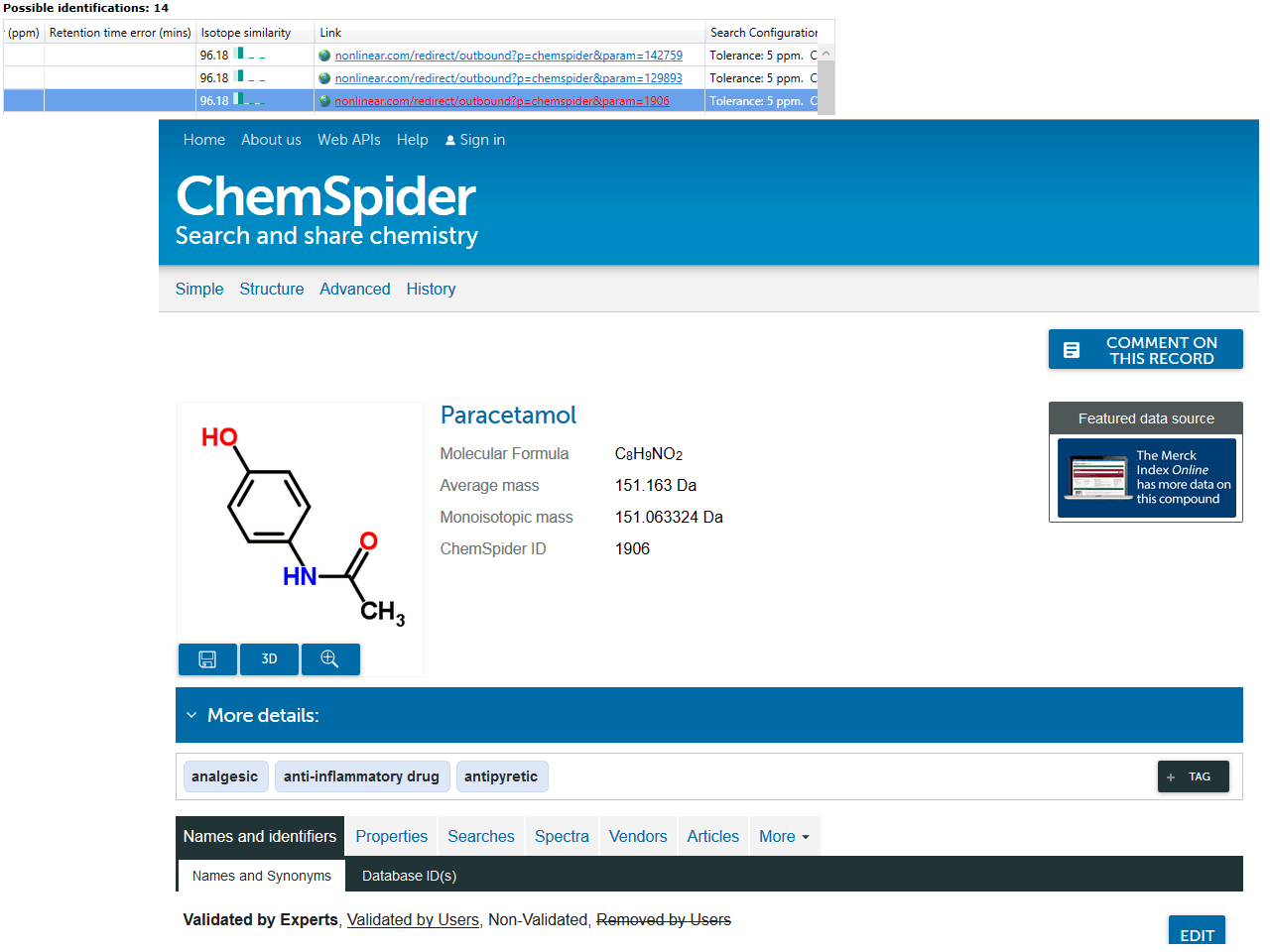Switch to the Searches tab
The image size is (1270, 952).
click(481, 837)
